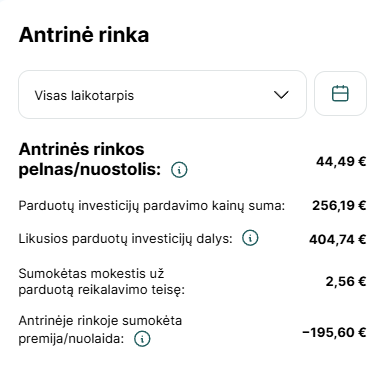Click the 'Sumokėtas mokestis už' label line
The width and height of the screenshot is (380, 365).
[91, 274]
